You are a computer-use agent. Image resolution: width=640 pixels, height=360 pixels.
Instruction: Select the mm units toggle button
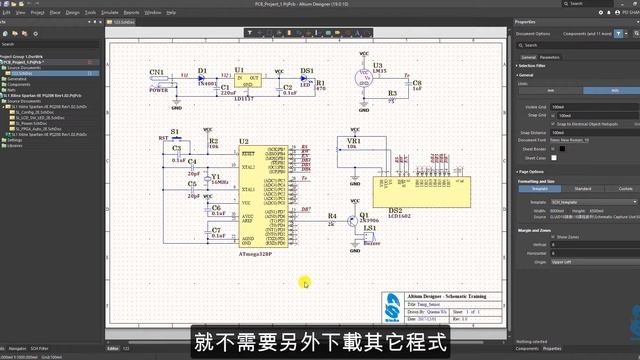click(551, 91)
